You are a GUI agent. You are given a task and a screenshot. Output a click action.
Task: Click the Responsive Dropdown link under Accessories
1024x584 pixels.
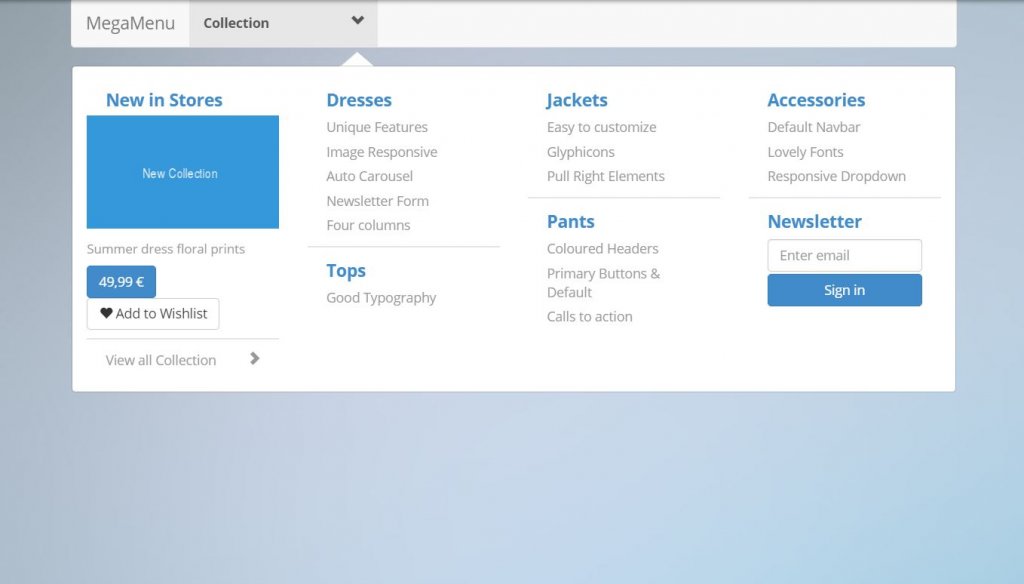(x=837, y=175)
